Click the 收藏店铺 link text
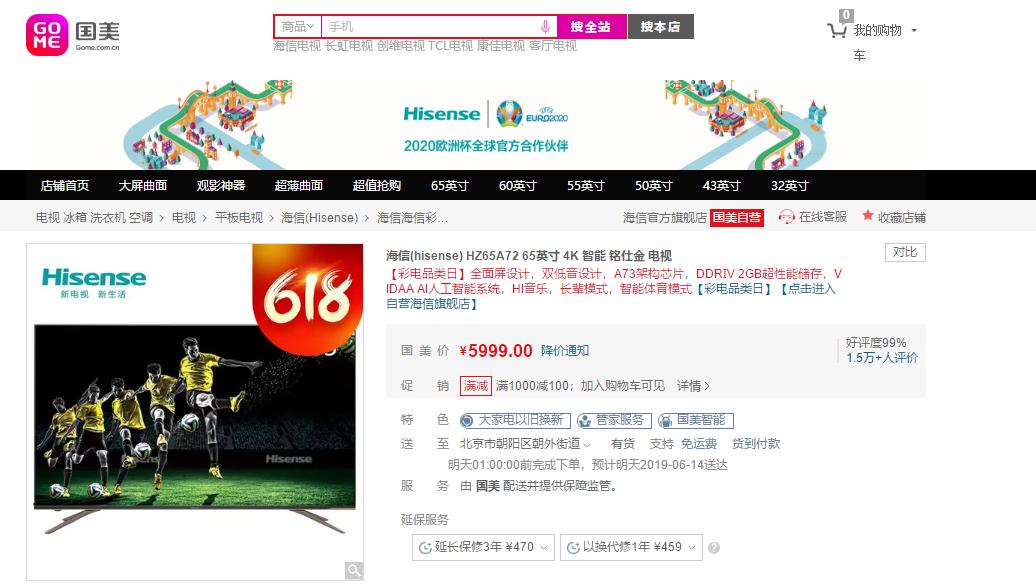 point(902,217)
